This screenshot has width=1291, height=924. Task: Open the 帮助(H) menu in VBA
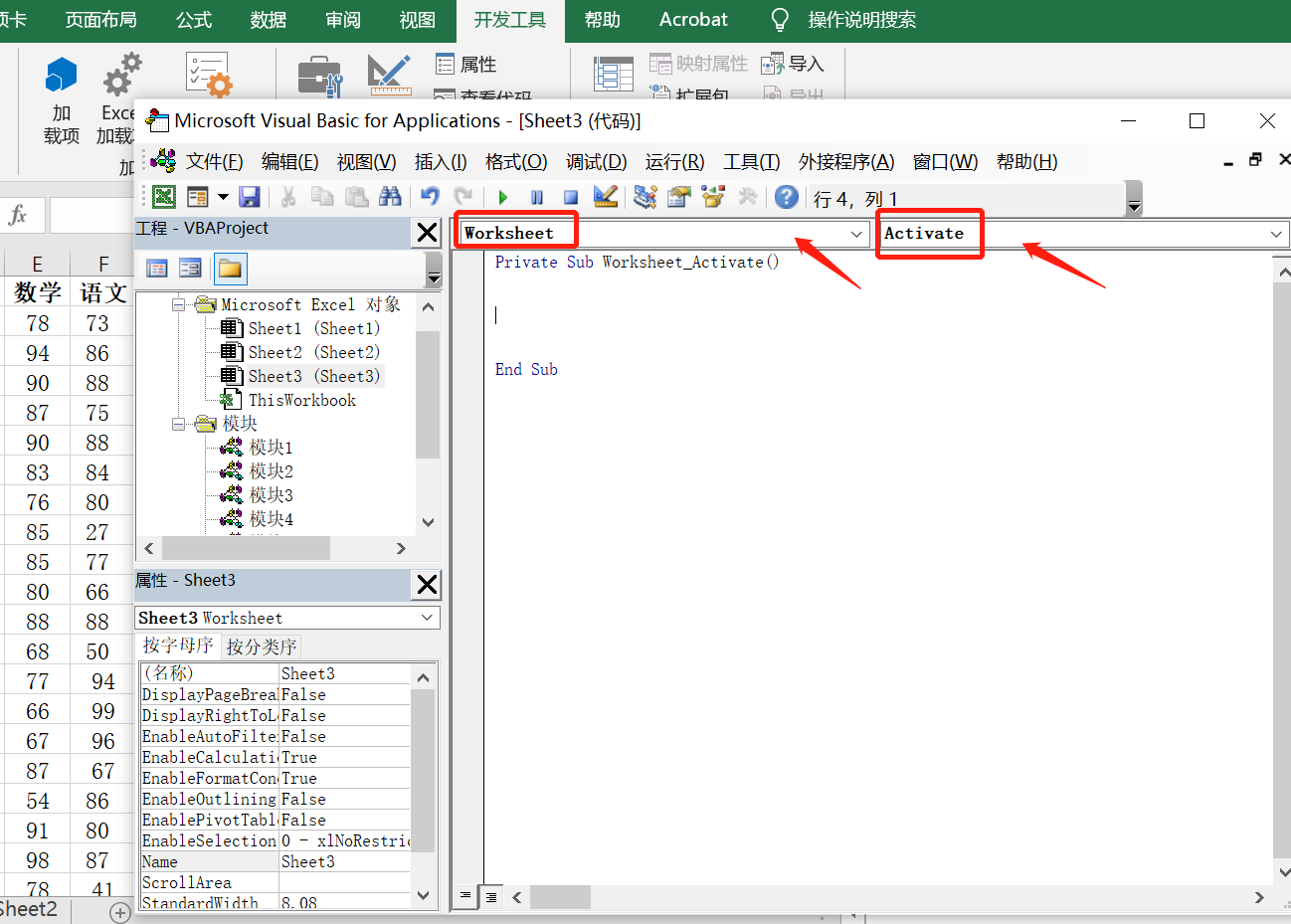[1026, 162]
